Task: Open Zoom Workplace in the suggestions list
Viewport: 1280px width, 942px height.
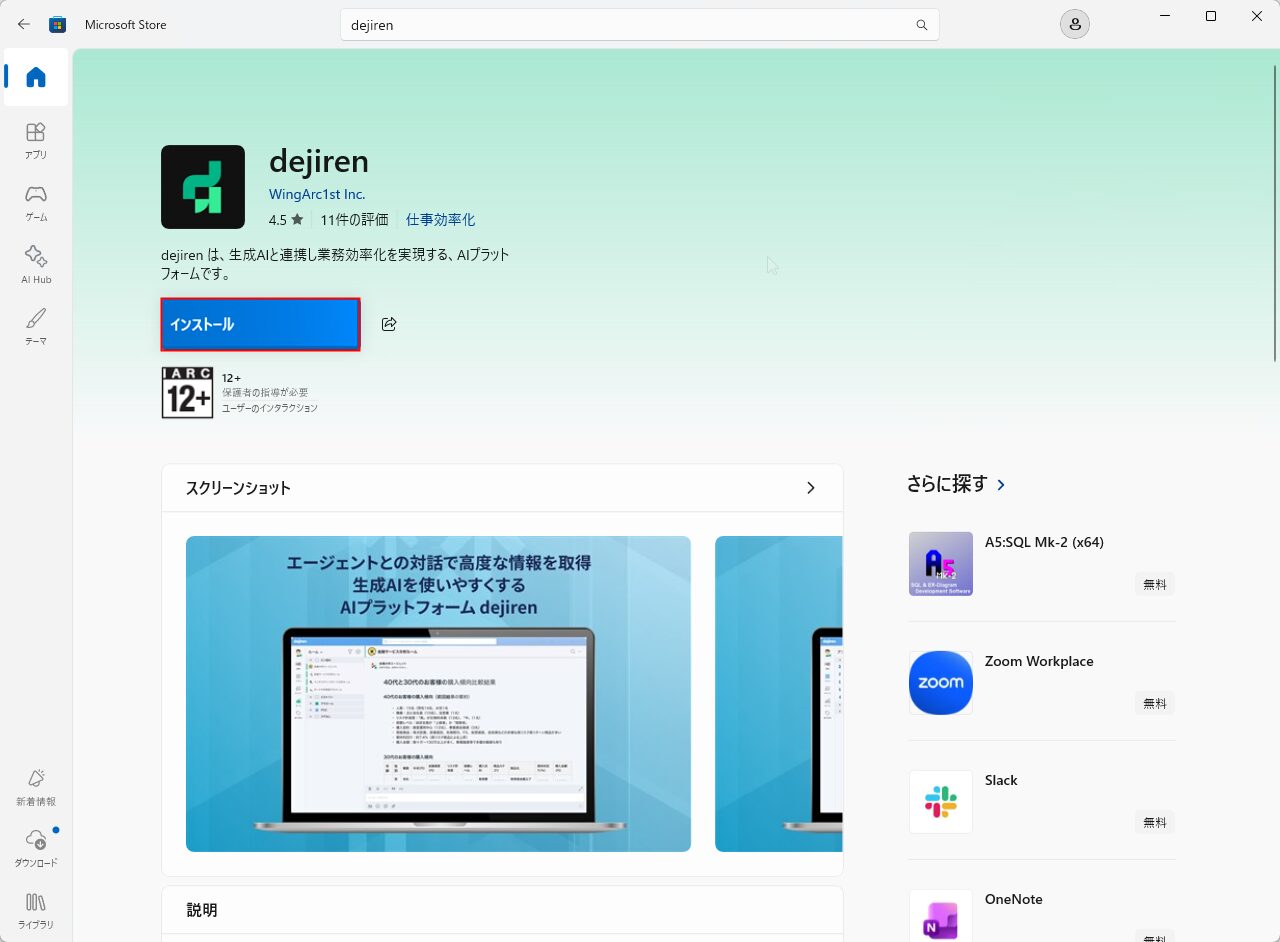Action: click(x=1039, y=662)
